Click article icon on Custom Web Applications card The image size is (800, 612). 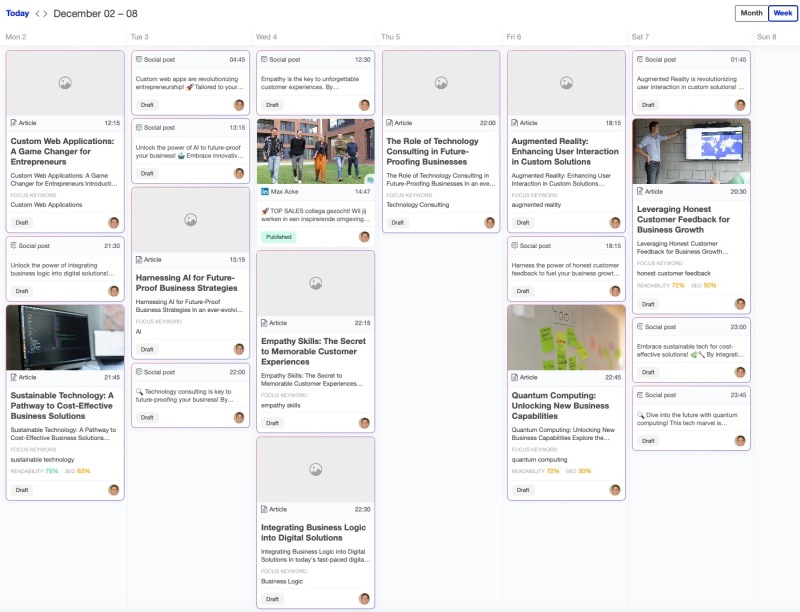13,123
